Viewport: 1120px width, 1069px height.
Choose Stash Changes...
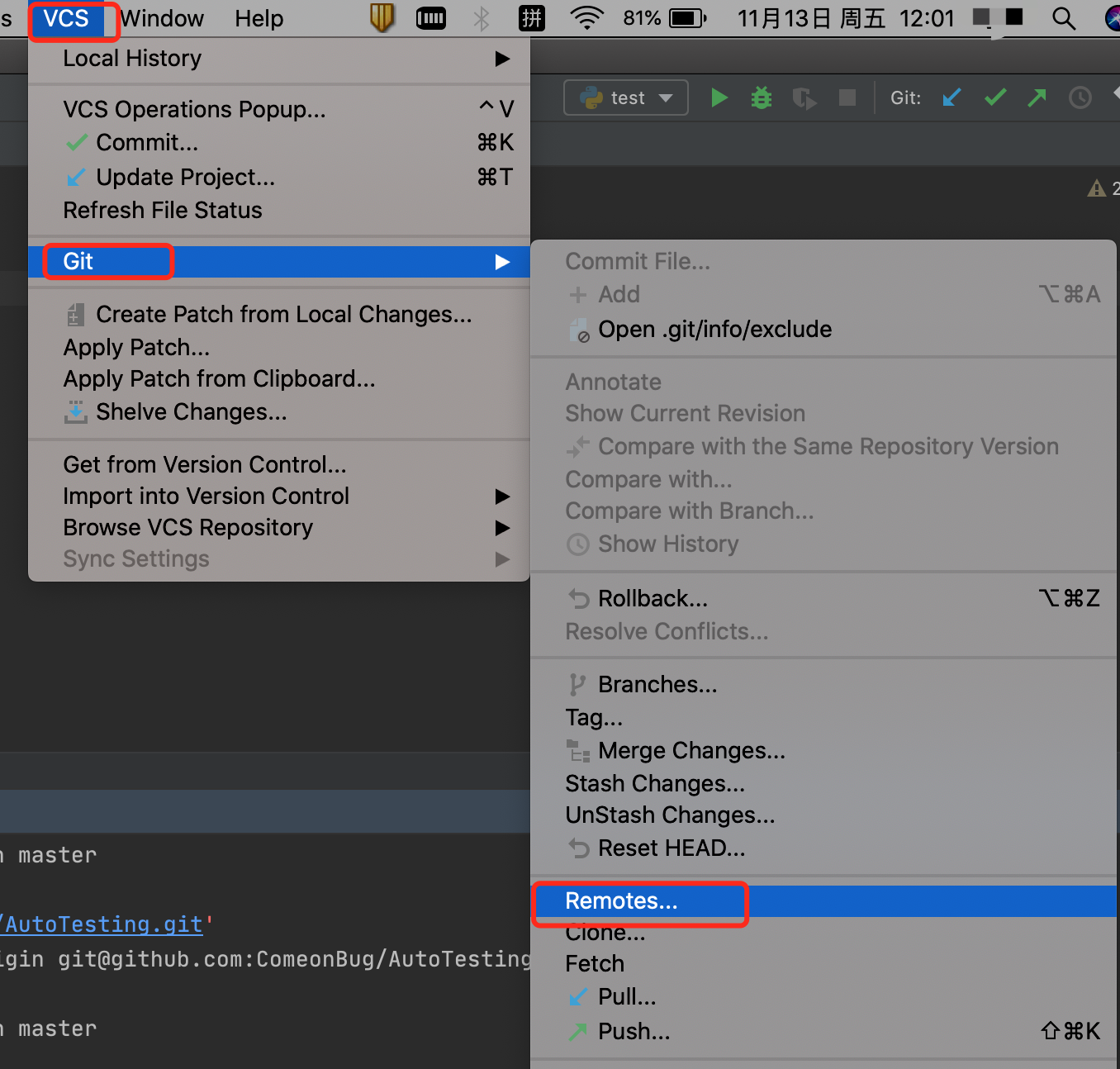tap(824, 784)
